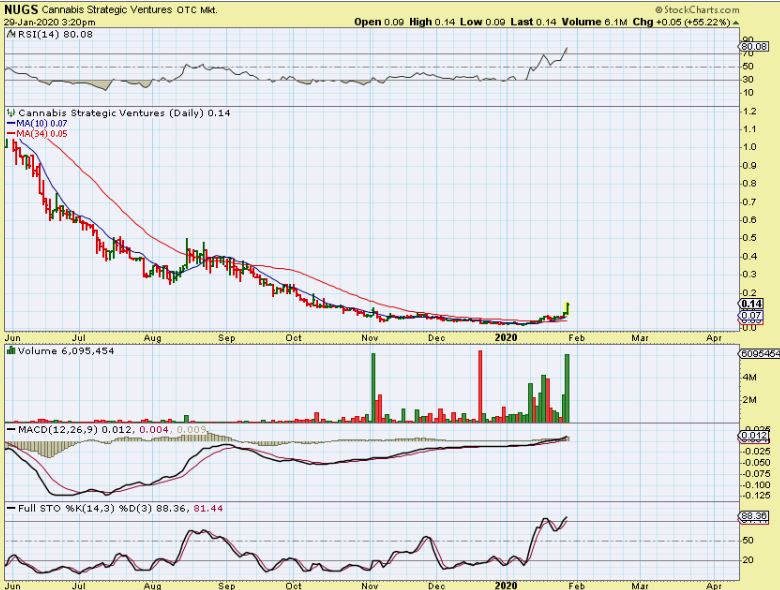Click the Volume 6.1M header value
This screenshot has width=780, height=590.
(595, 22)
